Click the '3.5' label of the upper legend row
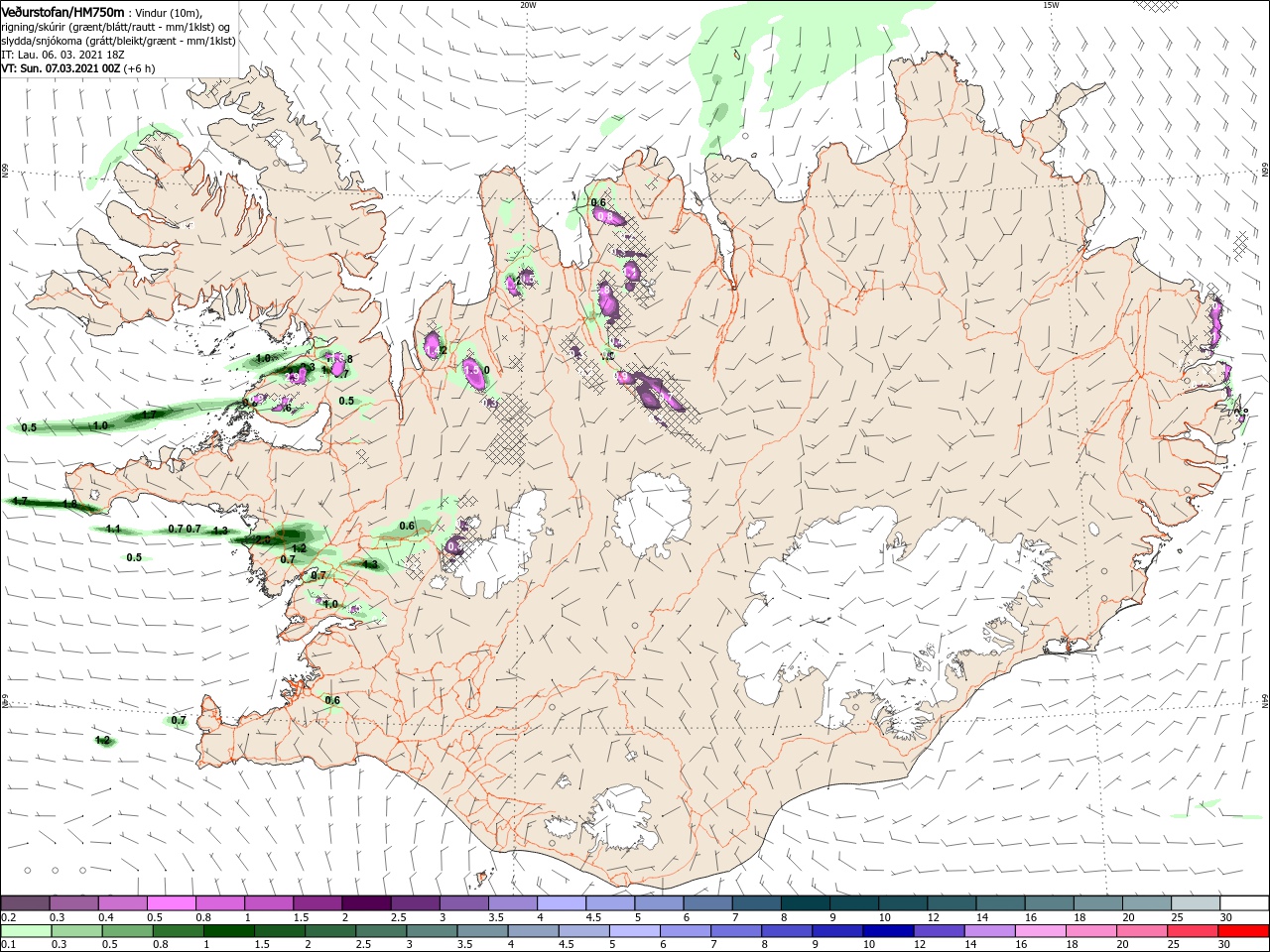This screenshot has height=952, width=1270. point(496,917)
